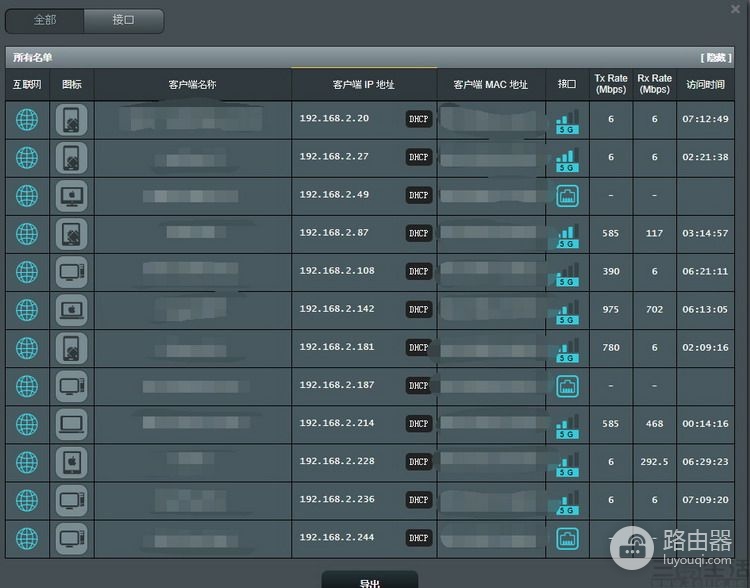Sort by 客户端 MAC 地址 column header
The height and width of the screenshot is (588, 750).
[x=491, y=85]
